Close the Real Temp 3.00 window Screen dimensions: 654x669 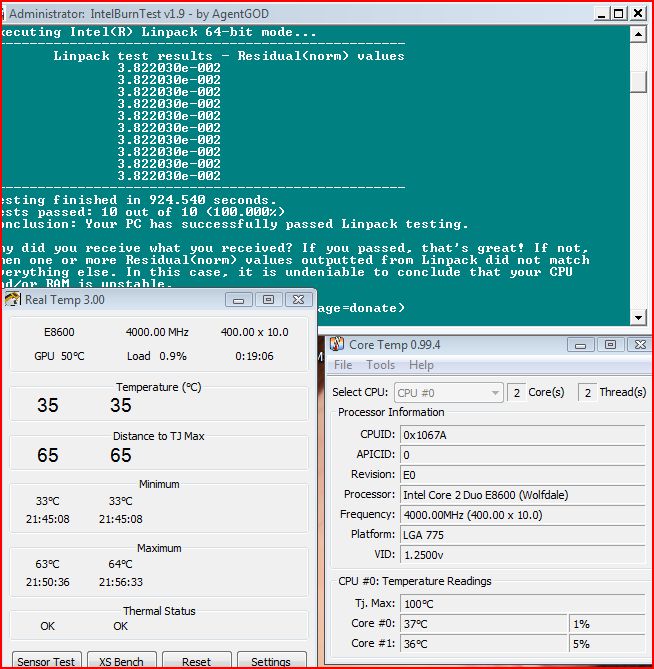pos(298,300)
